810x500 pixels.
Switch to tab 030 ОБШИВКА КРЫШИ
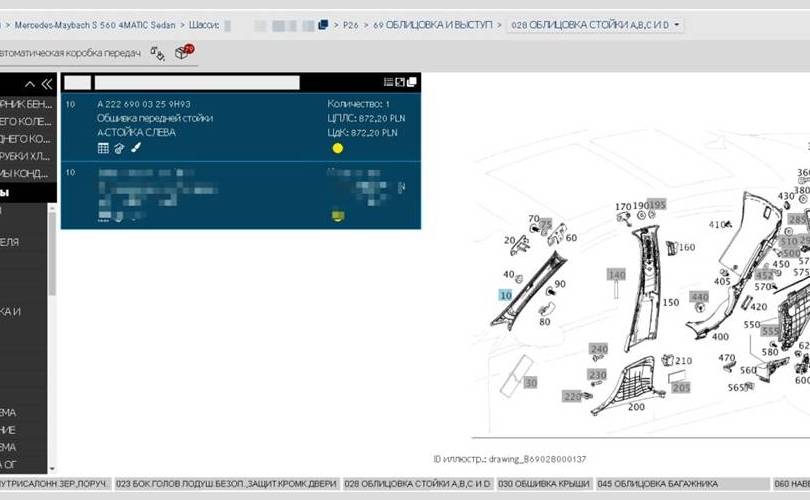545,484
